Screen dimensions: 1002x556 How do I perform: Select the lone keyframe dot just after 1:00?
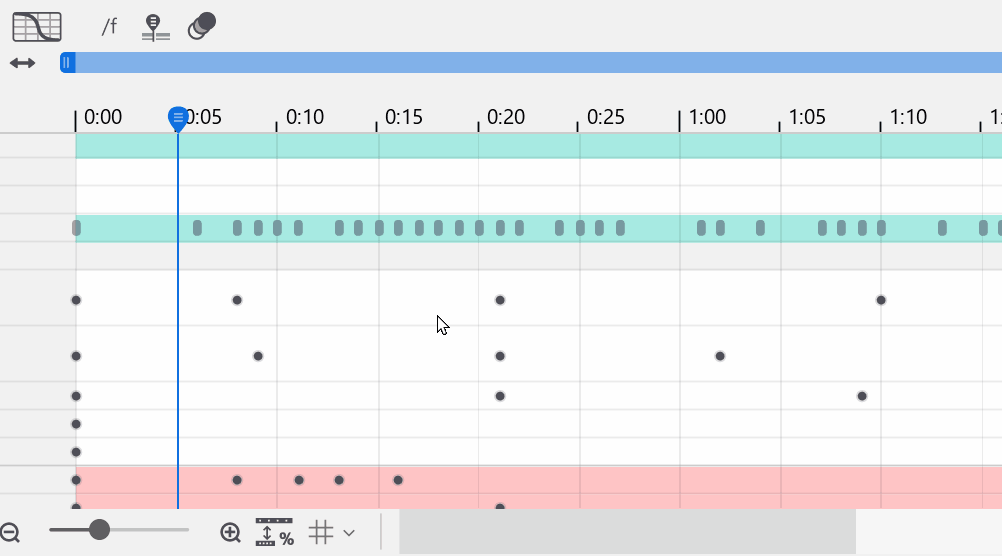point(720,356)
